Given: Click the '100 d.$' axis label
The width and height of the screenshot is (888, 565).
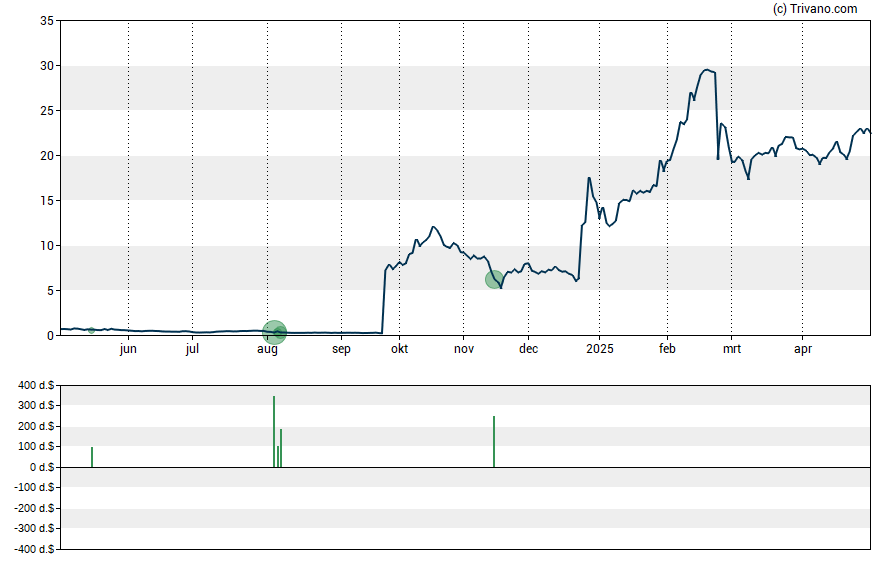Looking at the screenshot, I should click(x=36, y=447).
